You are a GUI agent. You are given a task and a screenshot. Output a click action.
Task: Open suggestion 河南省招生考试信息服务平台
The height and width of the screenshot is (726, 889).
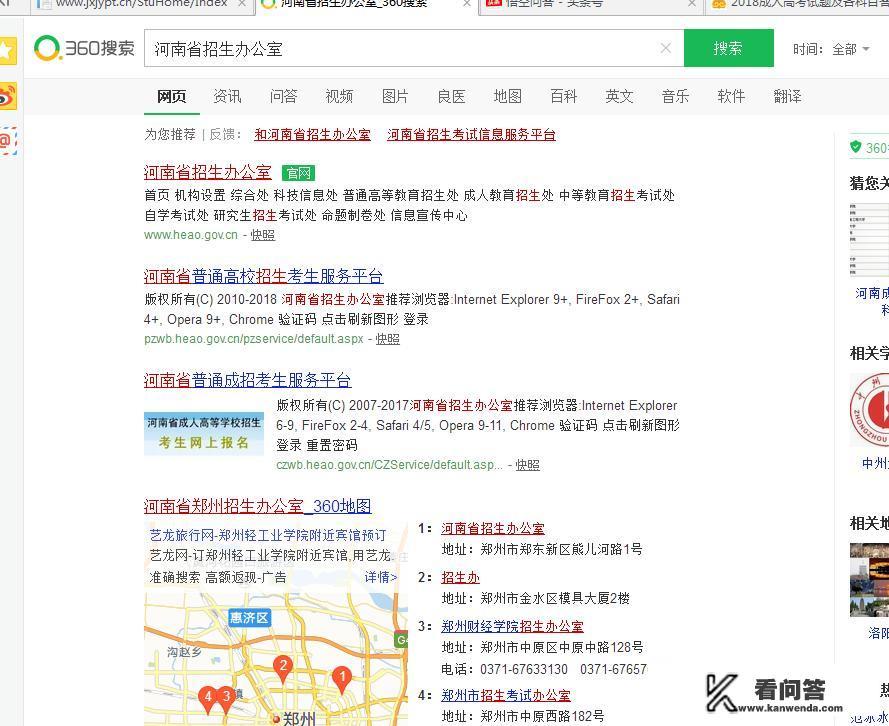click(471, 135)
